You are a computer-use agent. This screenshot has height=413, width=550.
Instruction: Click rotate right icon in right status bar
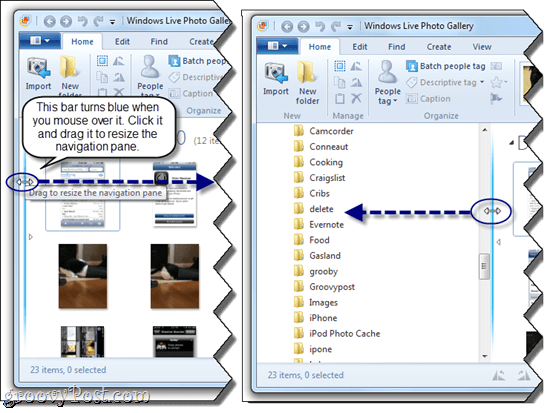coord(523,375)
